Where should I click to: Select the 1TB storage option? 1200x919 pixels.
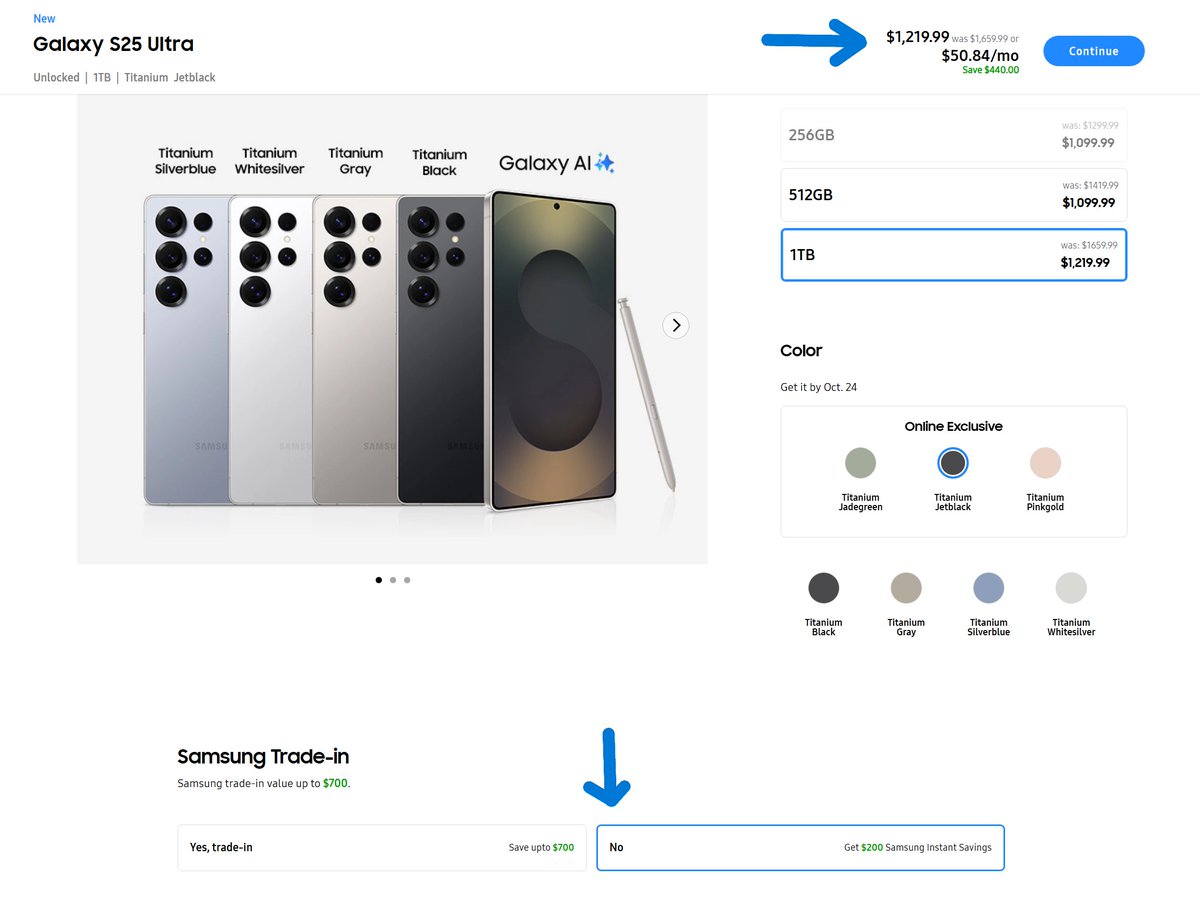tap(953, 255)
